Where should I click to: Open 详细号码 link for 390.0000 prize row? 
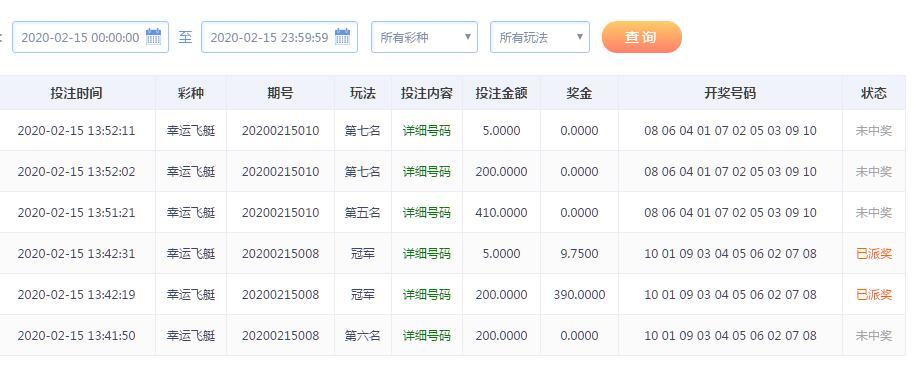[x=426, y=295]
